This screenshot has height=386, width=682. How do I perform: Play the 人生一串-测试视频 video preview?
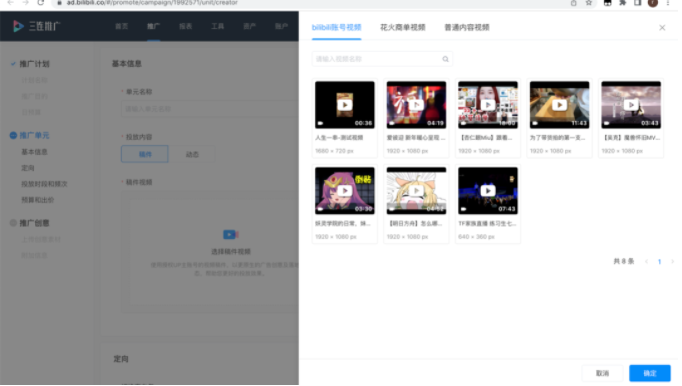click(x=345, y=105)
